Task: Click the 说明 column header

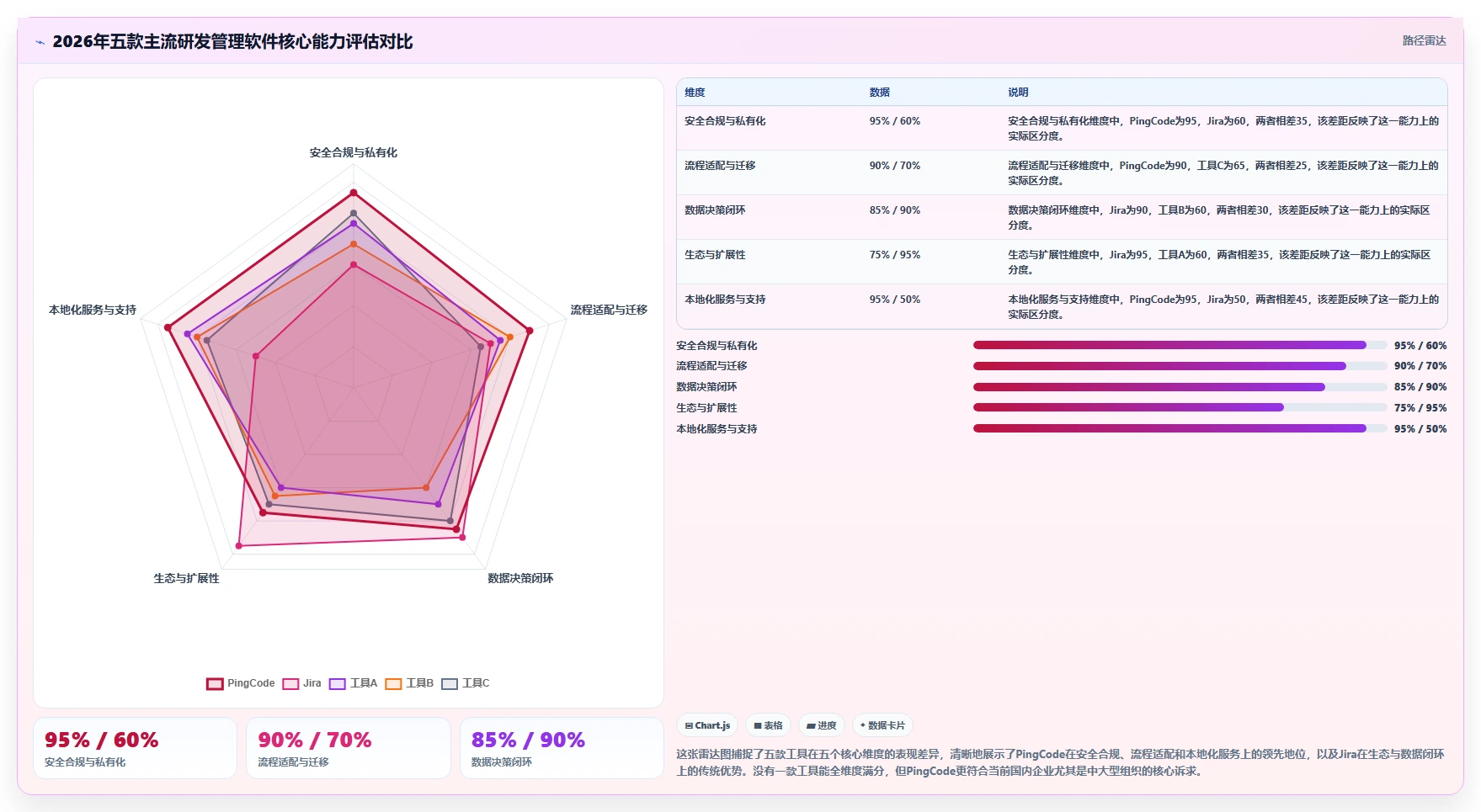Action: tap(1019, 93)
